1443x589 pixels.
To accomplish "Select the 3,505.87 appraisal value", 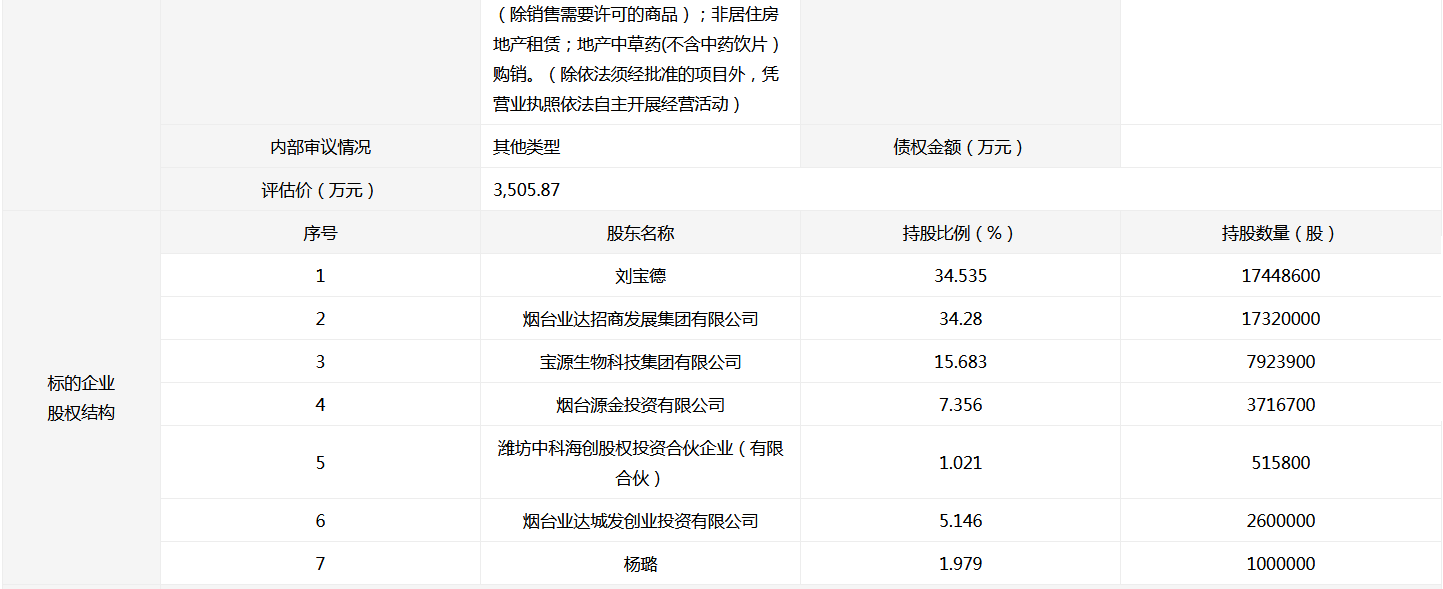I will (527, 190).
